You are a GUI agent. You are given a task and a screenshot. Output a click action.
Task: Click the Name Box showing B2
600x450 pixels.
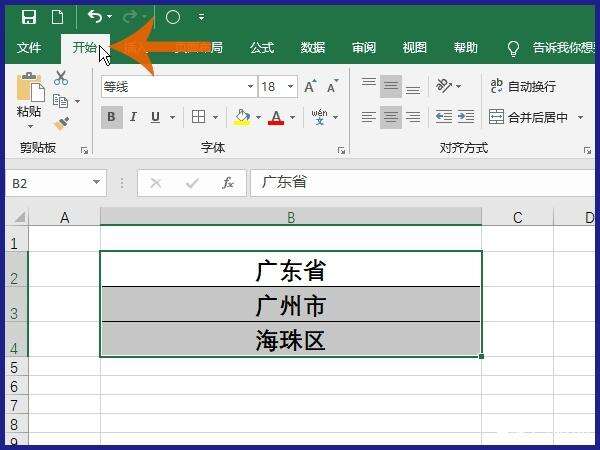pyautogui.click(x=56, y=183)
